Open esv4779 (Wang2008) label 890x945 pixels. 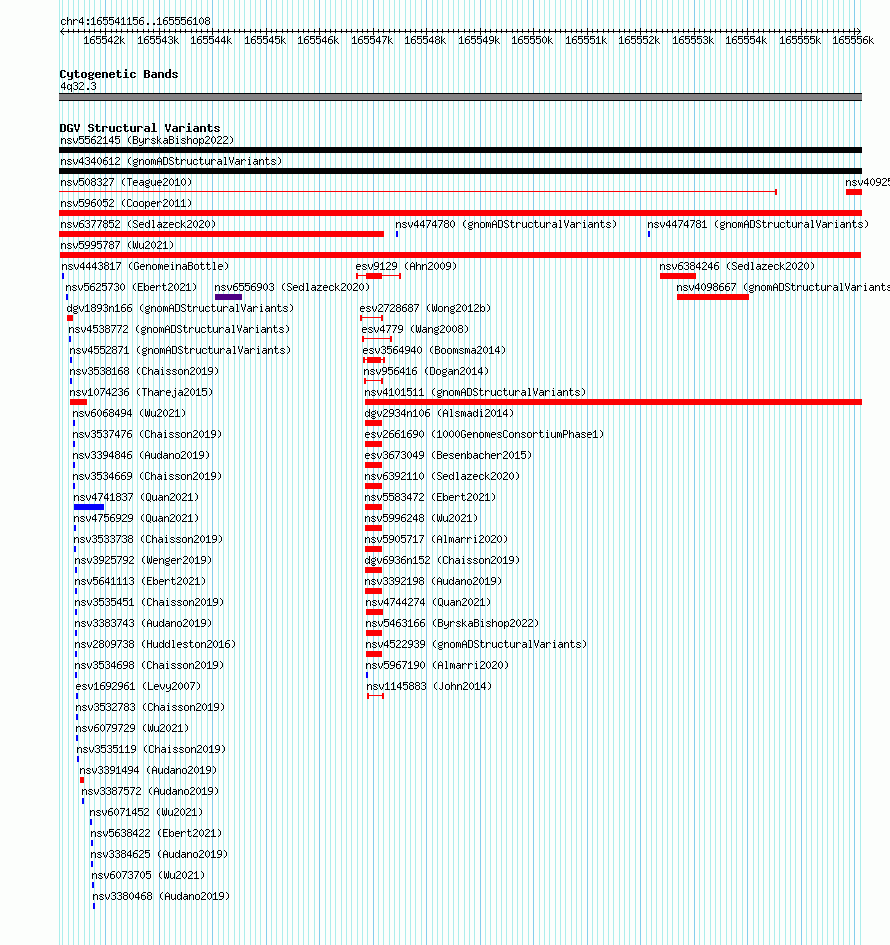[415, 330]
